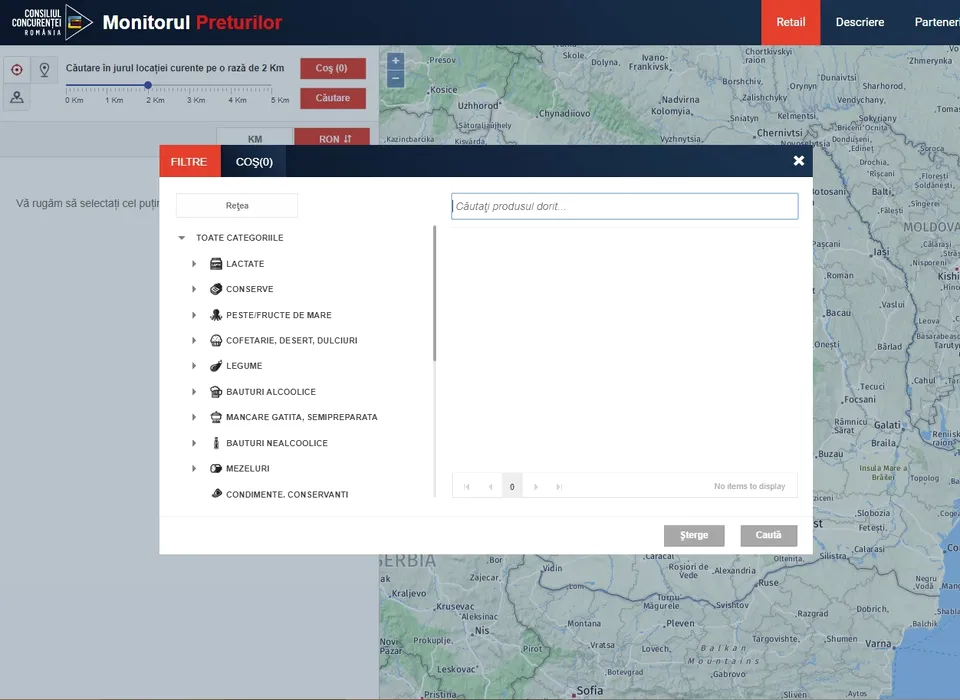Focus the product search input field
Image resolution: width=960 pixels, height=700 pixels.
624,206
